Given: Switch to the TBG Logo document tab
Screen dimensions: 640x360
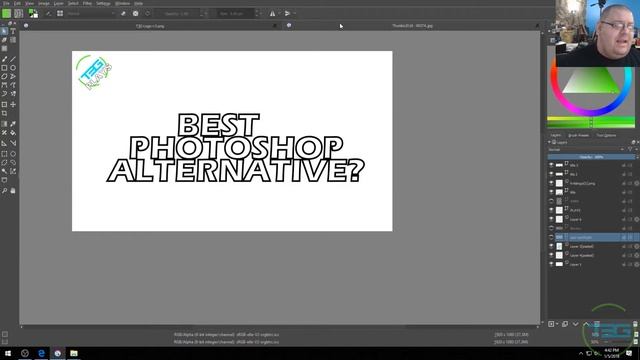Looking at the screenshot, I should coord(150,26).
